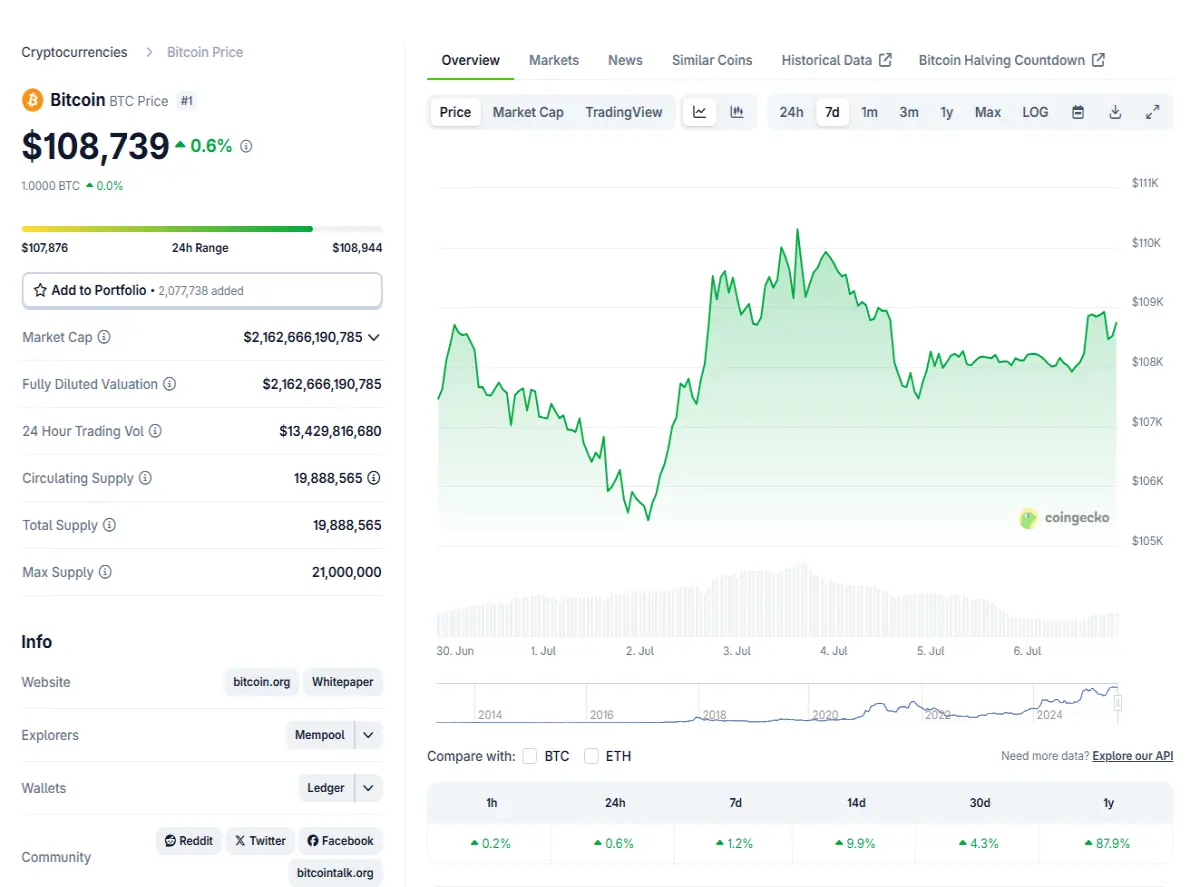Screen dimensions: 1200x887
Task: Download chart data icon
Action: click(x=1115, y=112)
